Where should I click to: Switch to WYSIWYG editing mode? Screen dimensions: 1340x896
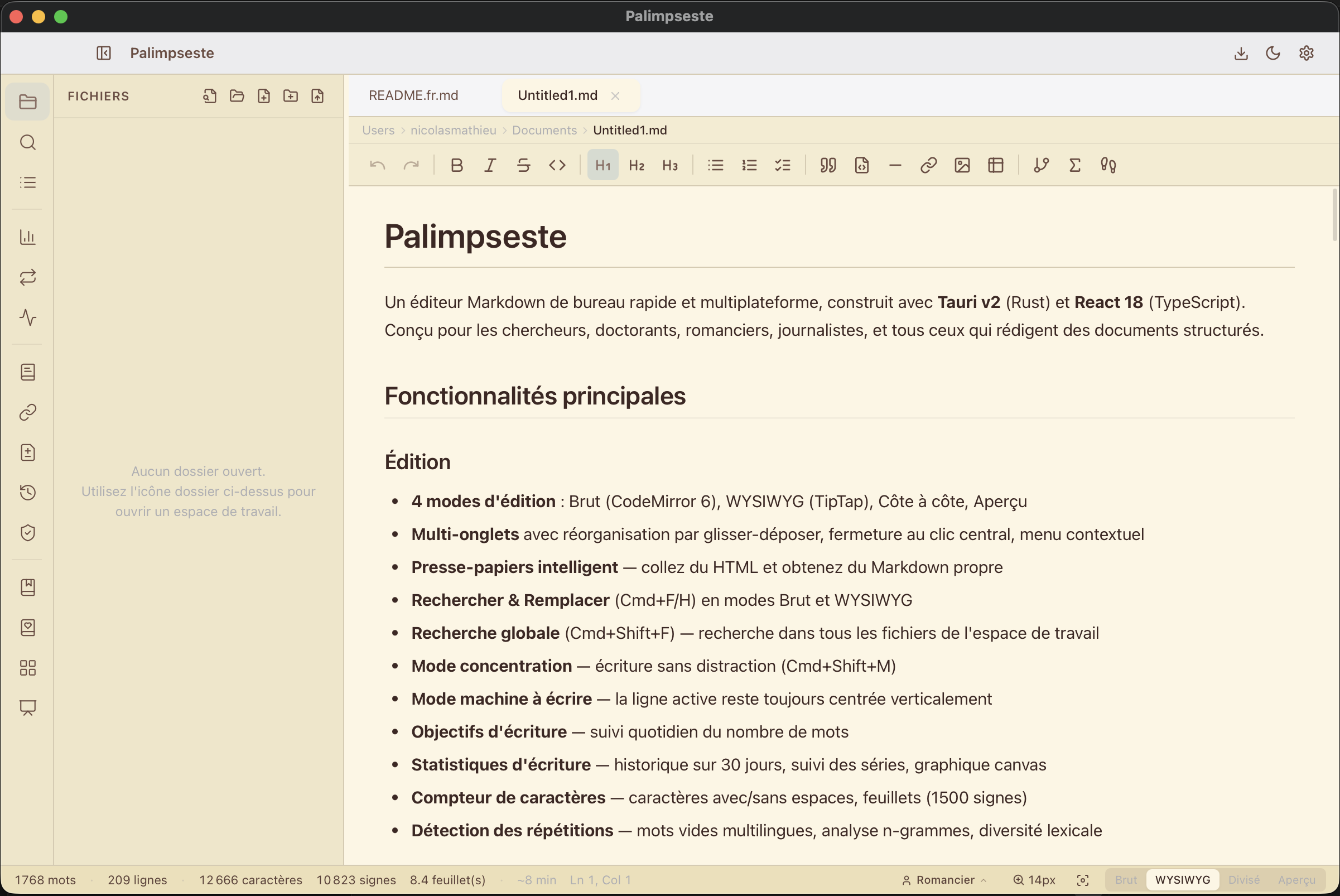point(1182,880)
